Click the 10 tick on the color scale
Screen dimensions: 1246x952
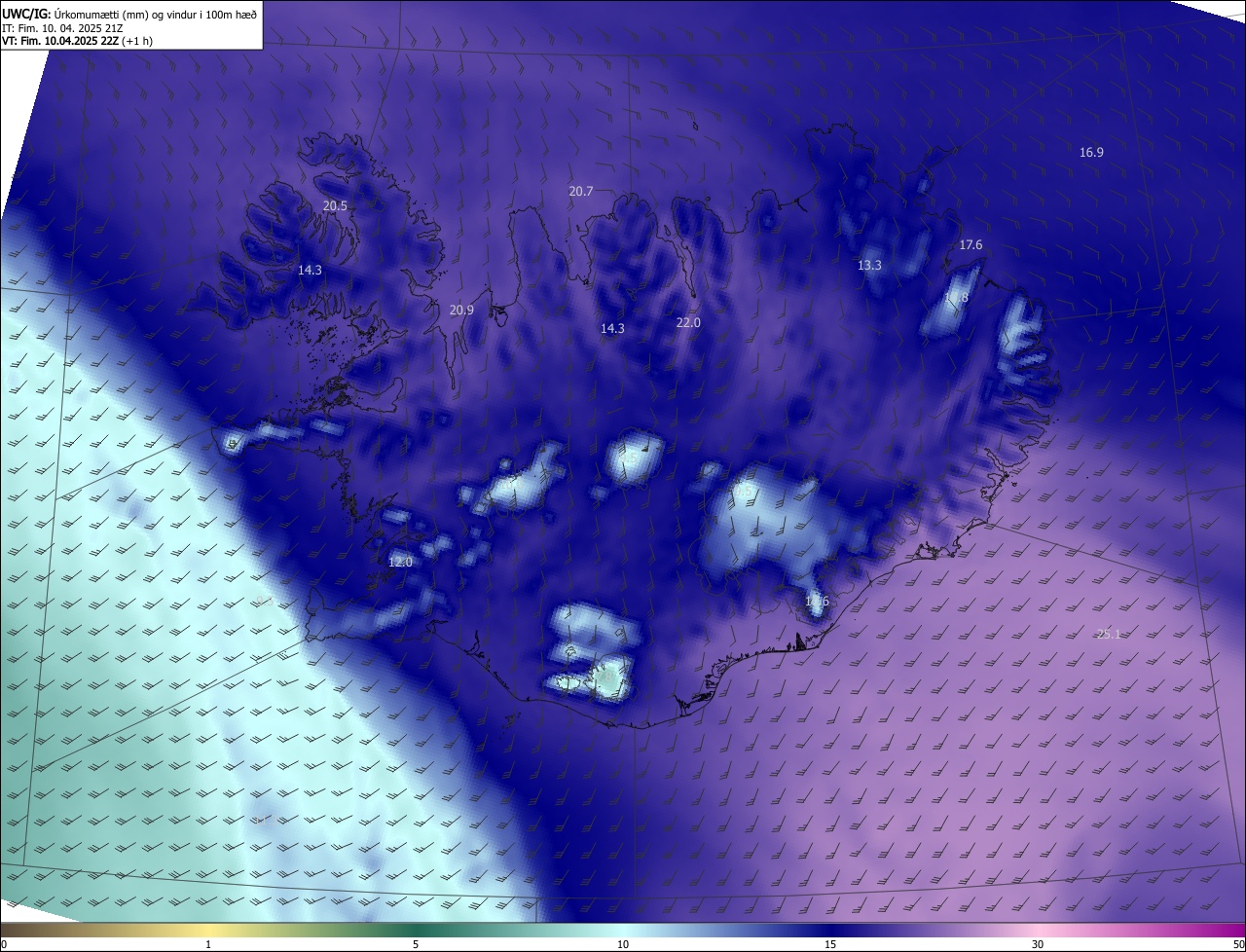[x=623, y=944]
